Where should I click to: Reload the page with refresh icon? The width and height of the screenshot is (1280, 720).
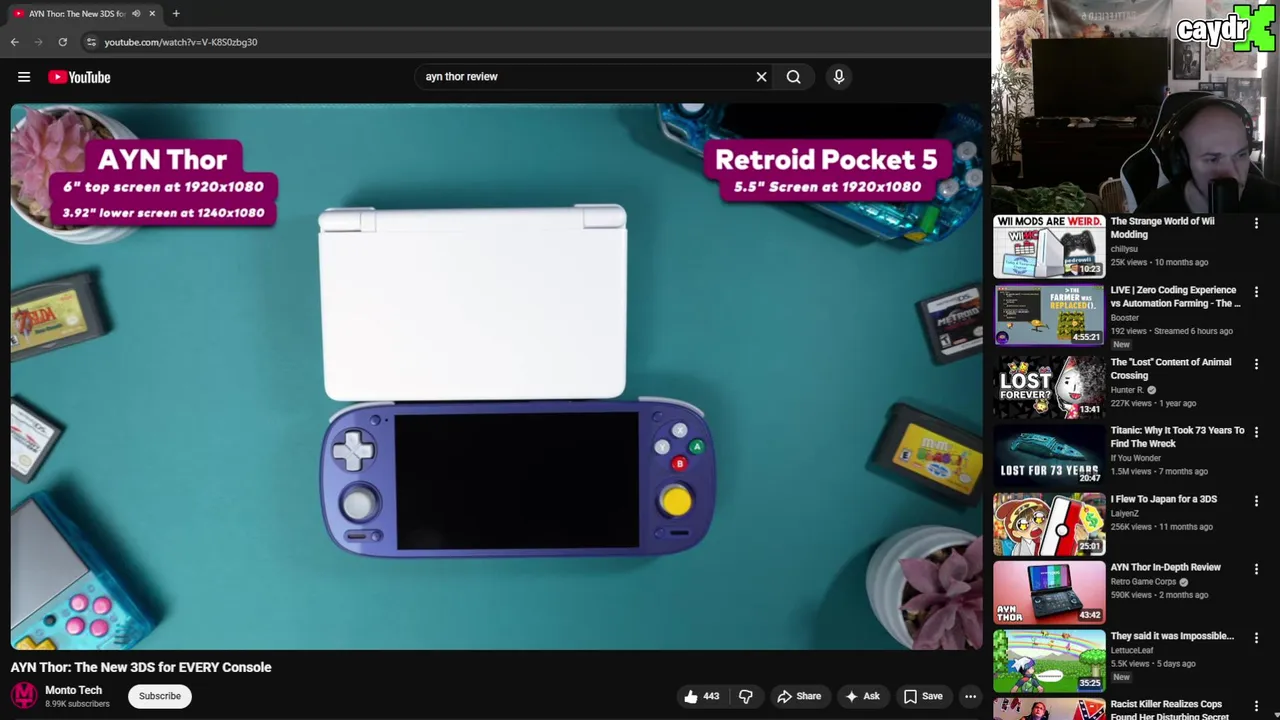click(62, 42)
